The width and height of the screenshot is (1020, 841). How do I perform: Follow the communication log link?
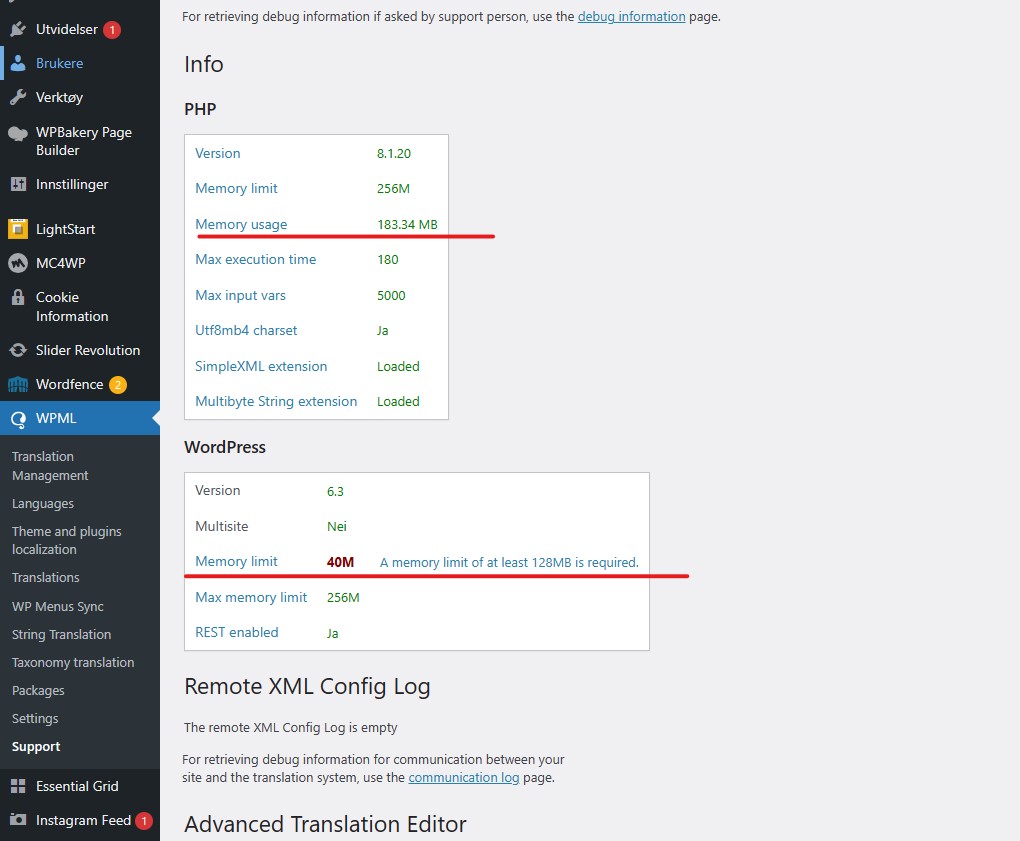point(463,777)
